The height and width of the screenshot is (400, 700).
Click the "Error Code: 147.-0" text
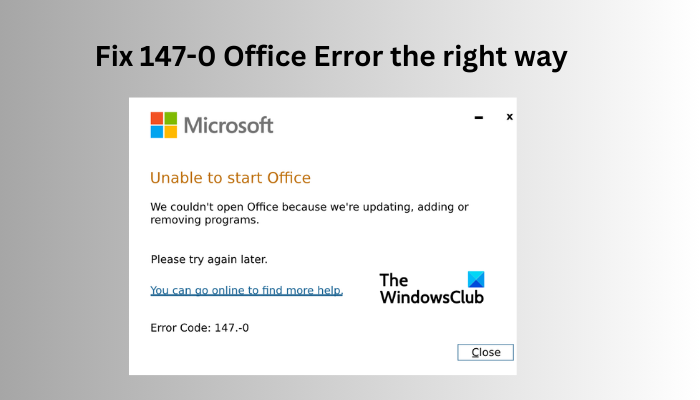(x=199, y=327)
